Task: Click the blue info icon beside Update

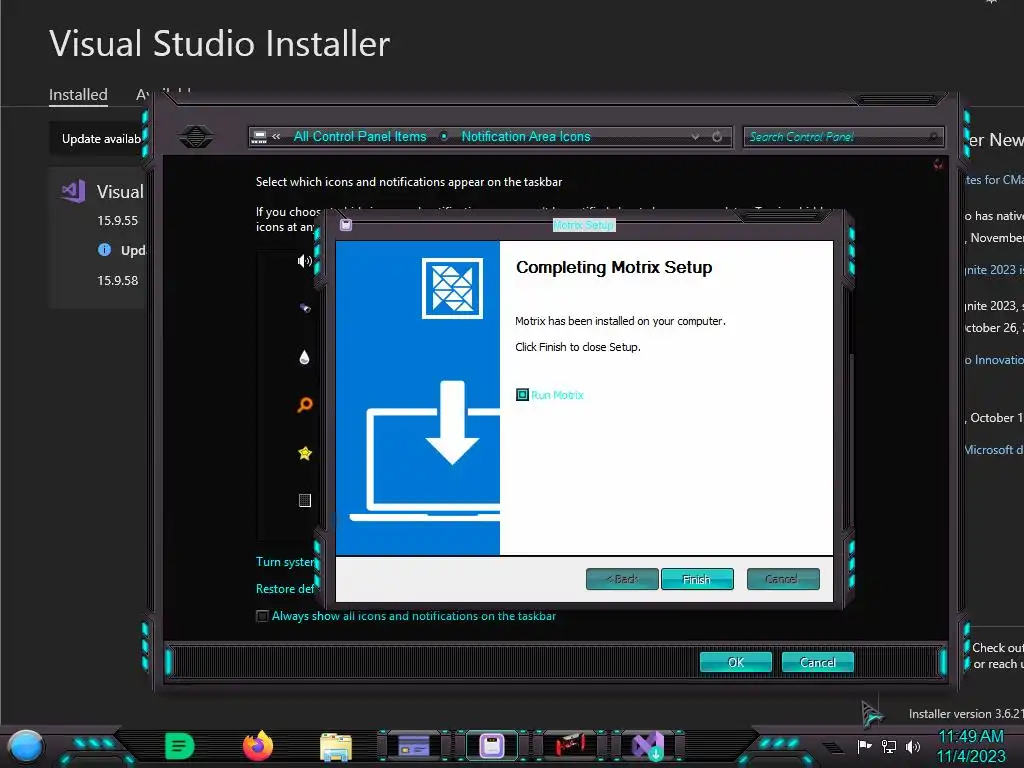Action: coord(104,249)
